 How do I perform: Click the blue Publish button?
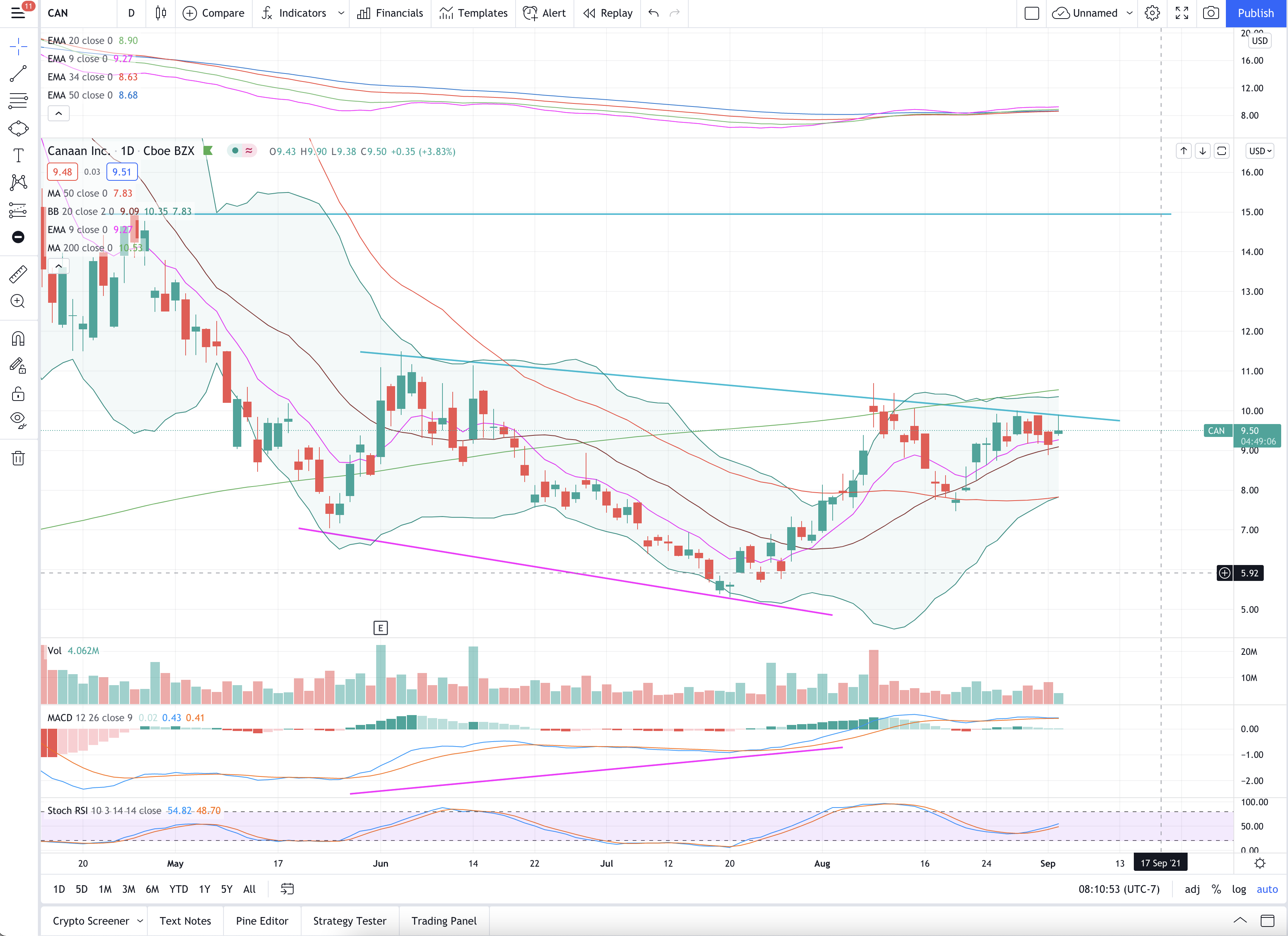pos(1256,13)
